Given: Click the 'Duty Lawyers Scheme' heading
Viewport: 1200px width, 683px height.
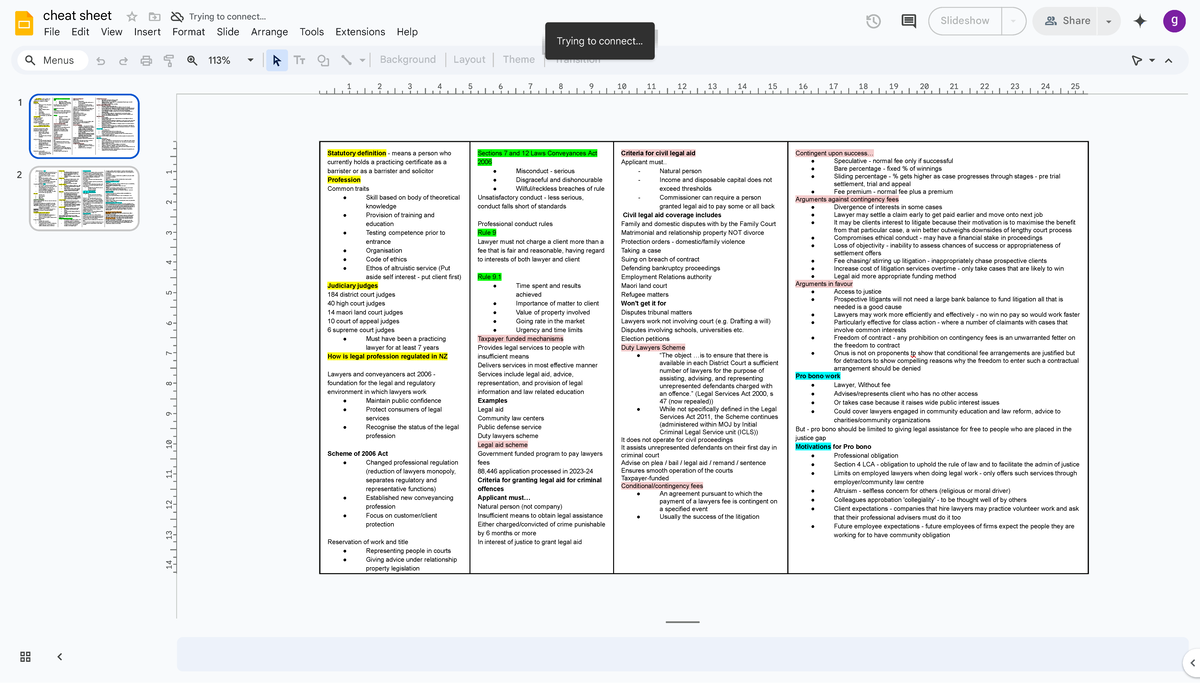Looking at the screenshot, I should pyautogui.click(x=653, y=347).
